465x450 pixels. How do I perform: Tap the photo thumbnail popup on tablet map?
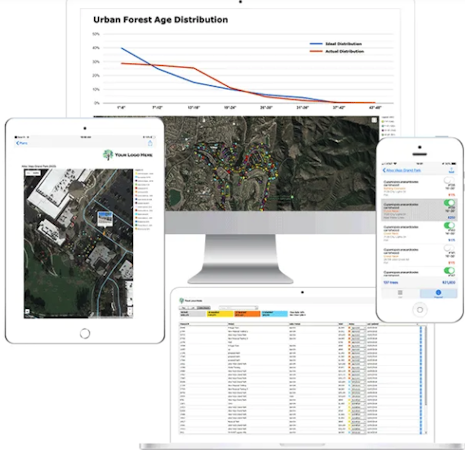click(x=105, y=219)
